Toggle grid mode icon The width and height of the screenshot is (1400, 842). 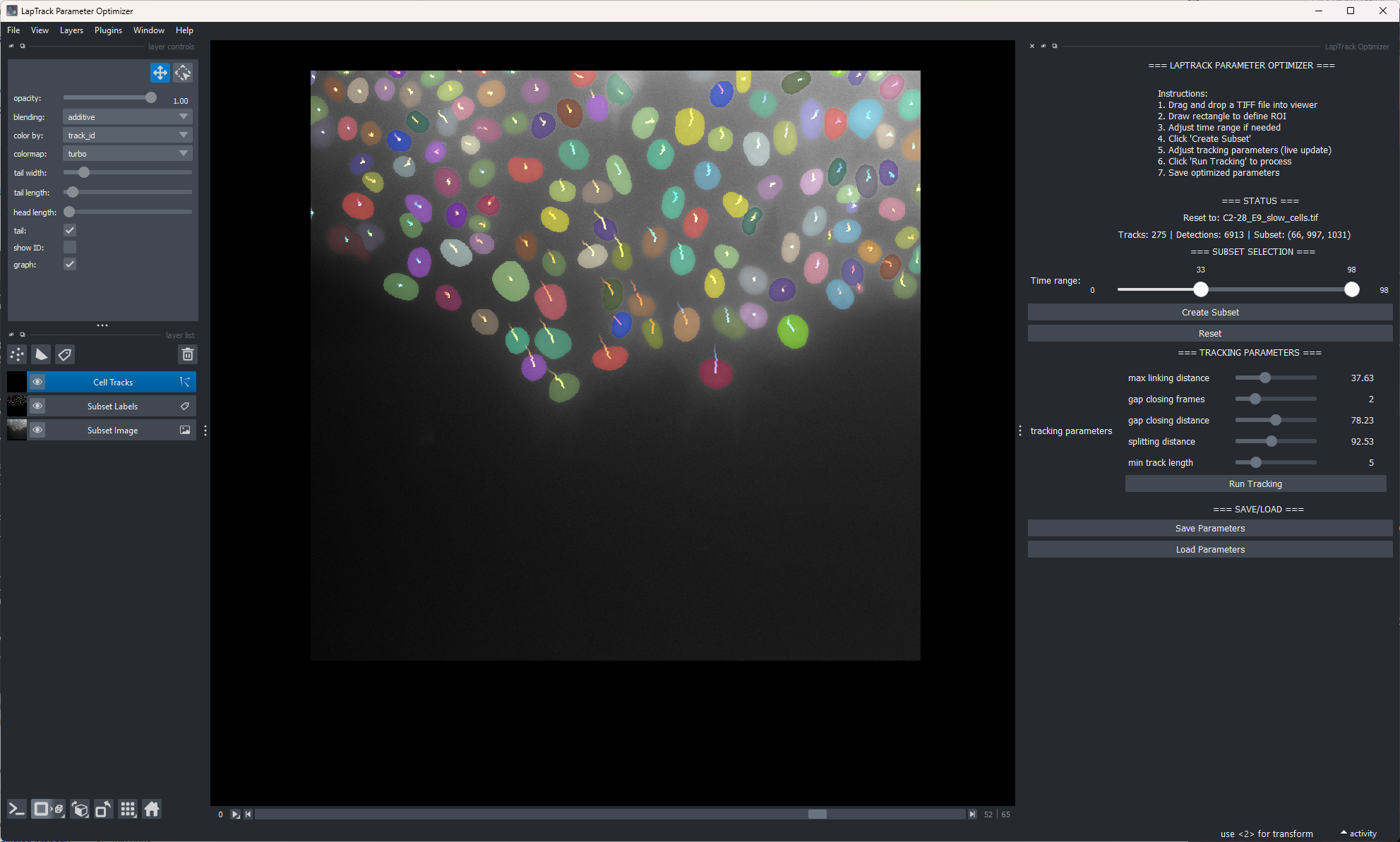tap(128, 809)
